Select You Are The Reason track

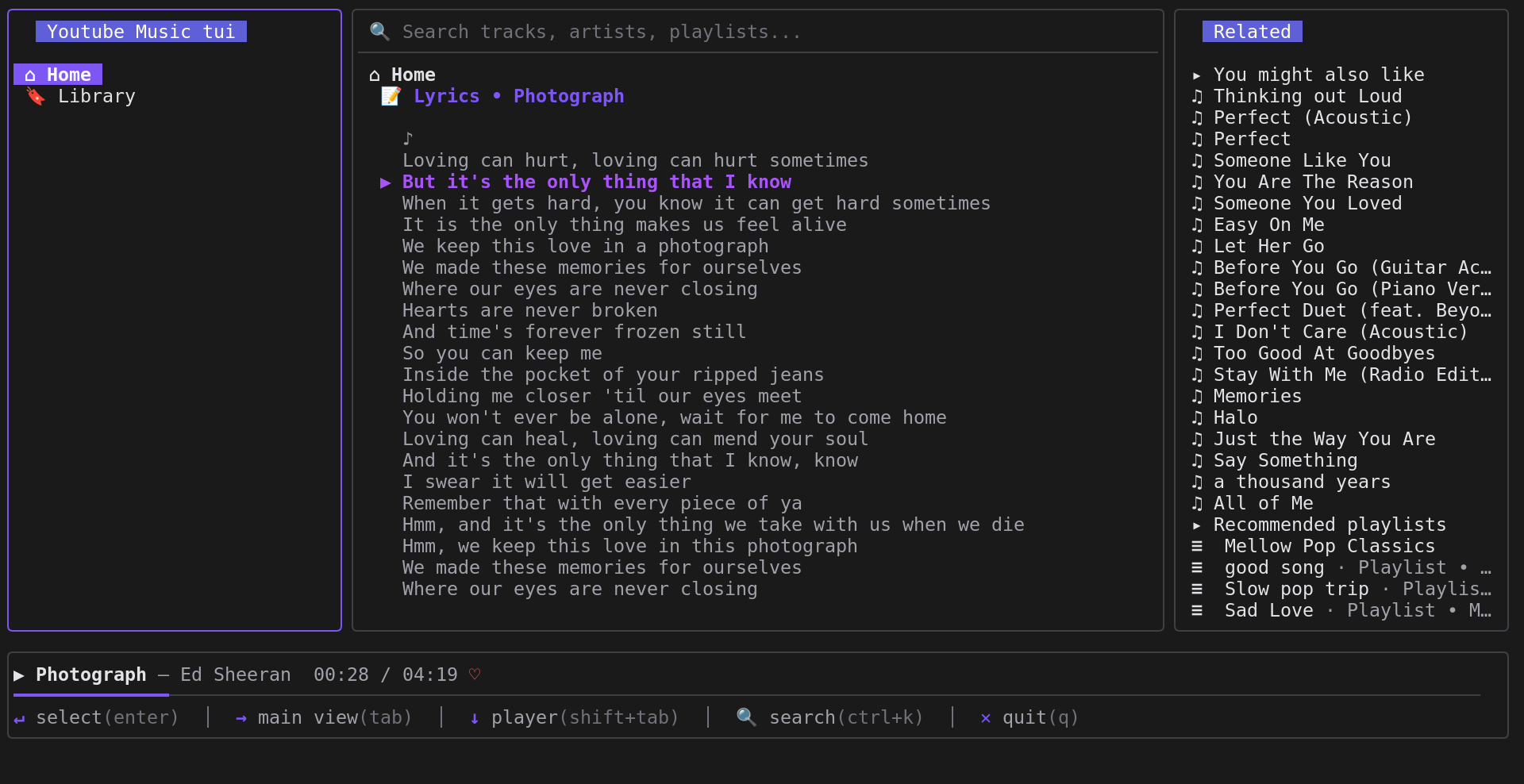click(1313, 182)
